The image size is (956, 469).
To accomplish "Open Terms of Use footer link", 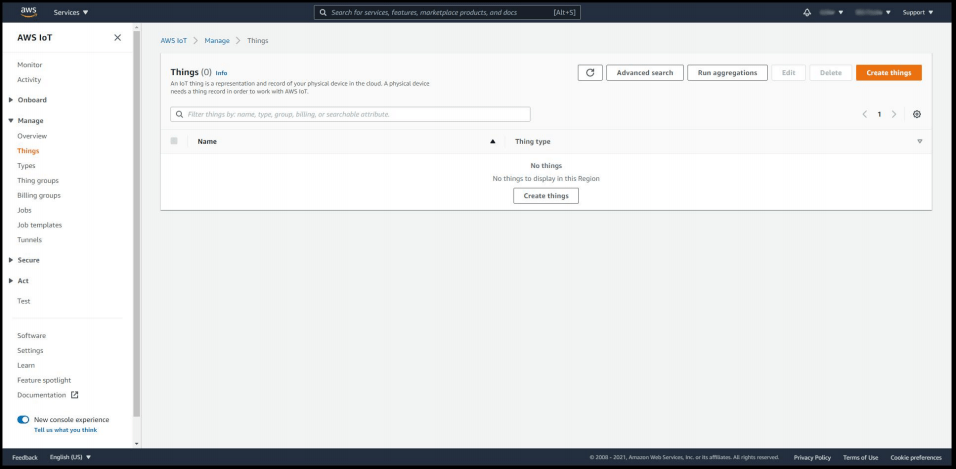I will click(x=860, y=457).
